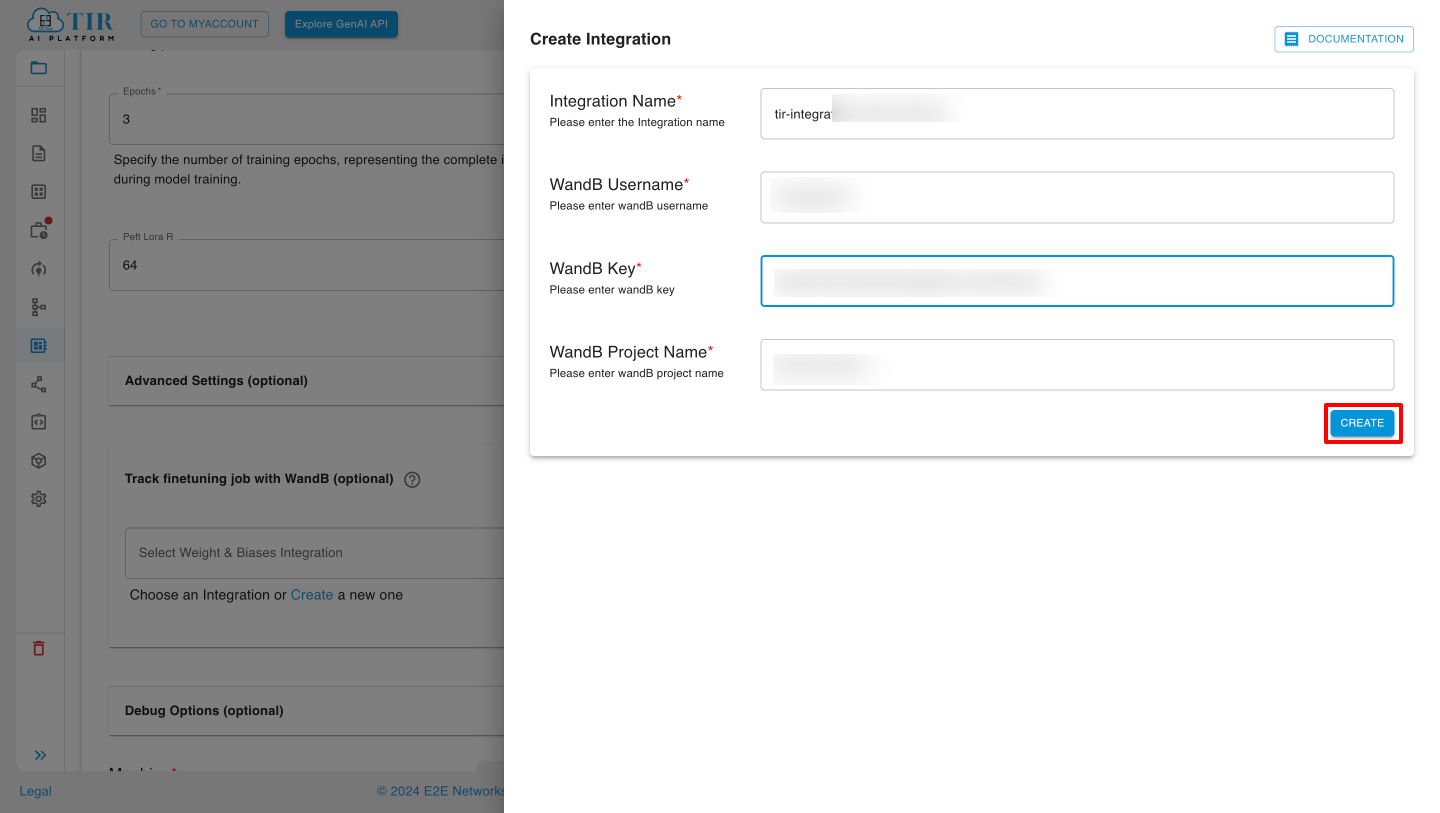
Task: Click the 'Please enter wandB key' helper text
Action: click(x=612, y=290)
